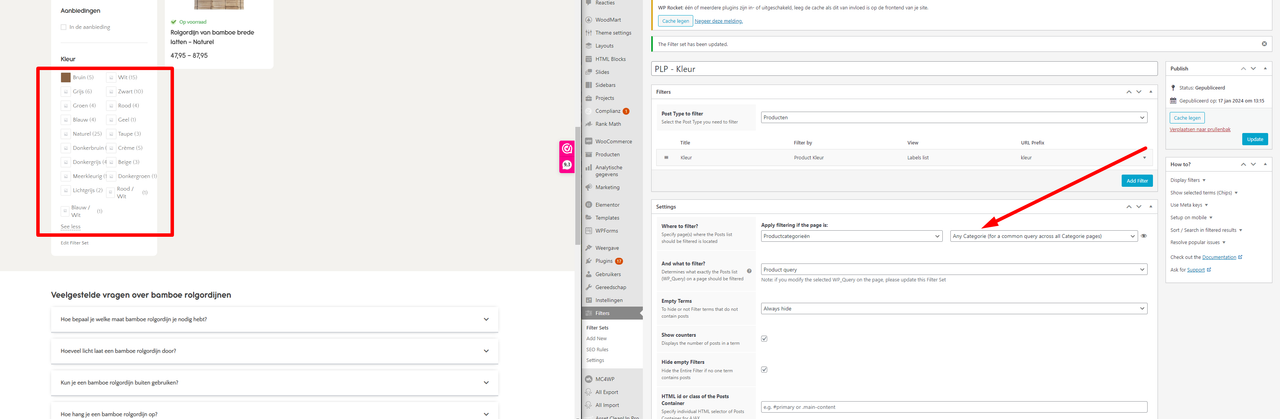Viewport: 1280px width, 419px height.
Task: Open 'Productcategorieën' page dropdown
Action: (851, 236)
